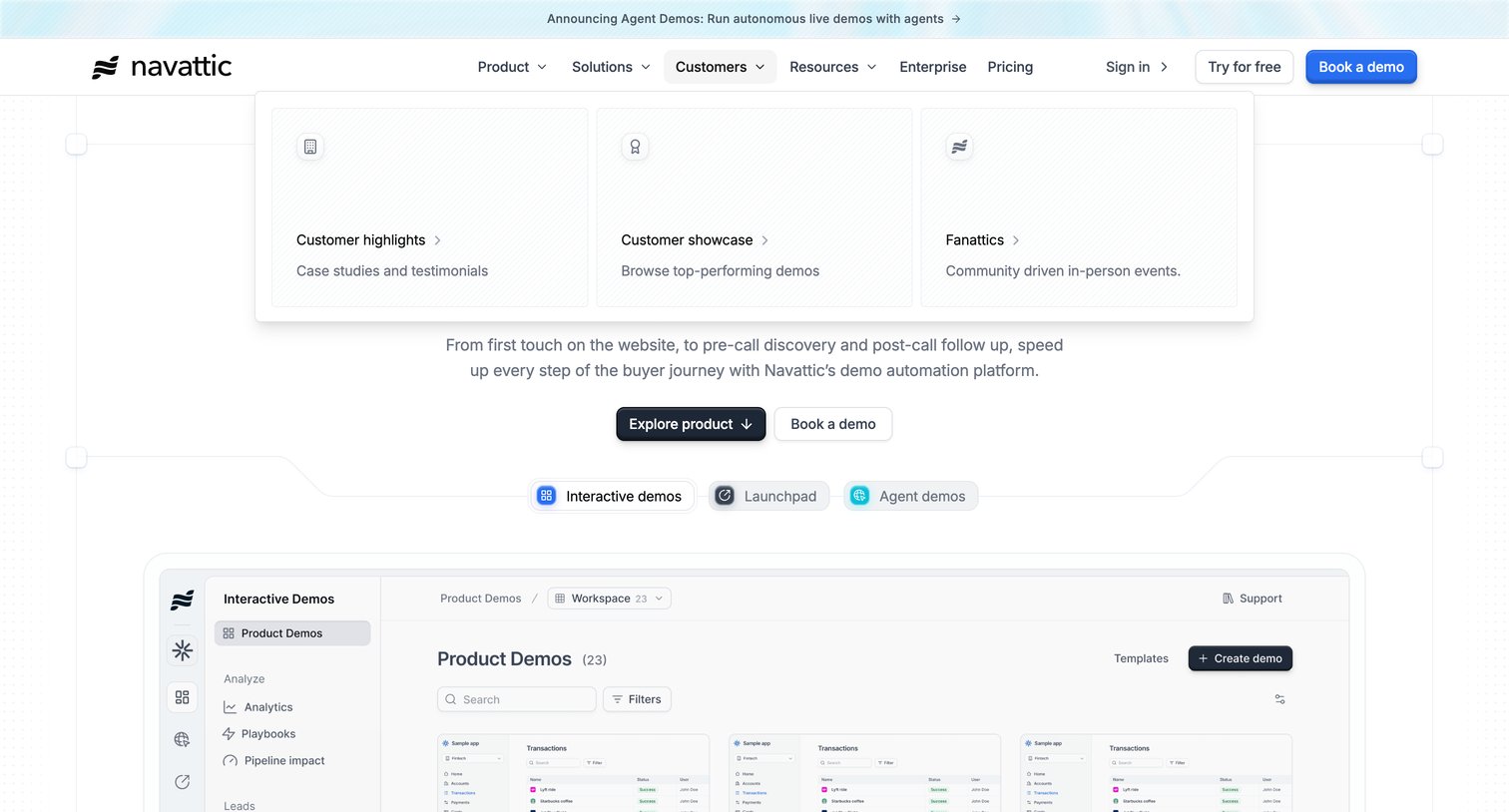Click Playbooks in the sidebar
Viewport: 1509px width, 812px height.
(x=258, y=734)
